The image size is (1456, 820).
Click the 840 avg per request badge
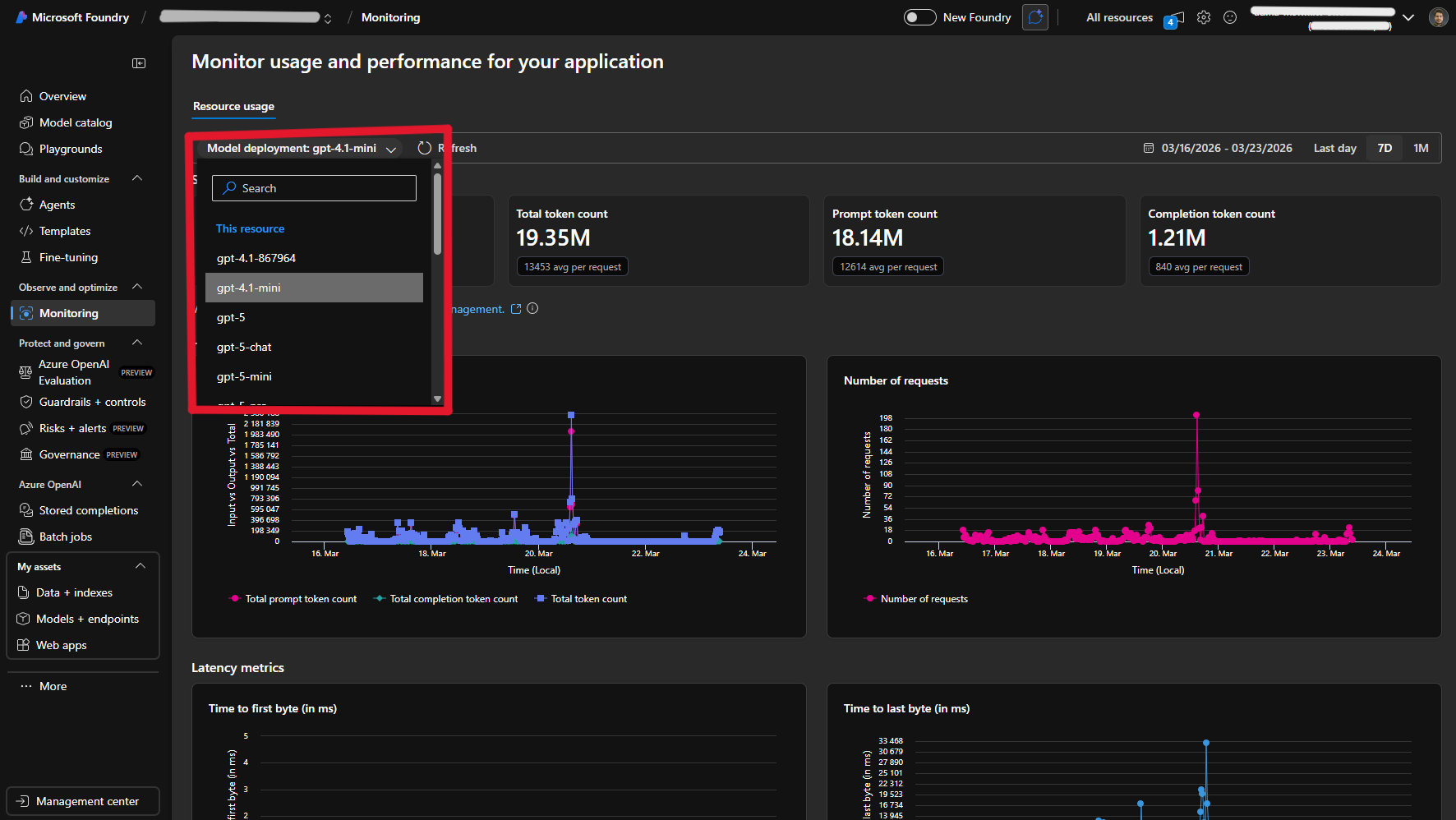[x=1199, y=267]
